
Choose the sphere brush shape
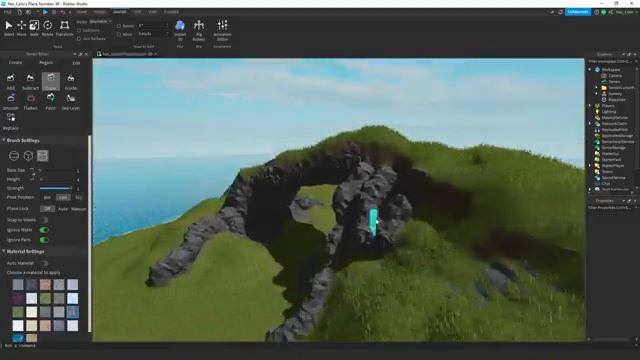click(14, 156)
